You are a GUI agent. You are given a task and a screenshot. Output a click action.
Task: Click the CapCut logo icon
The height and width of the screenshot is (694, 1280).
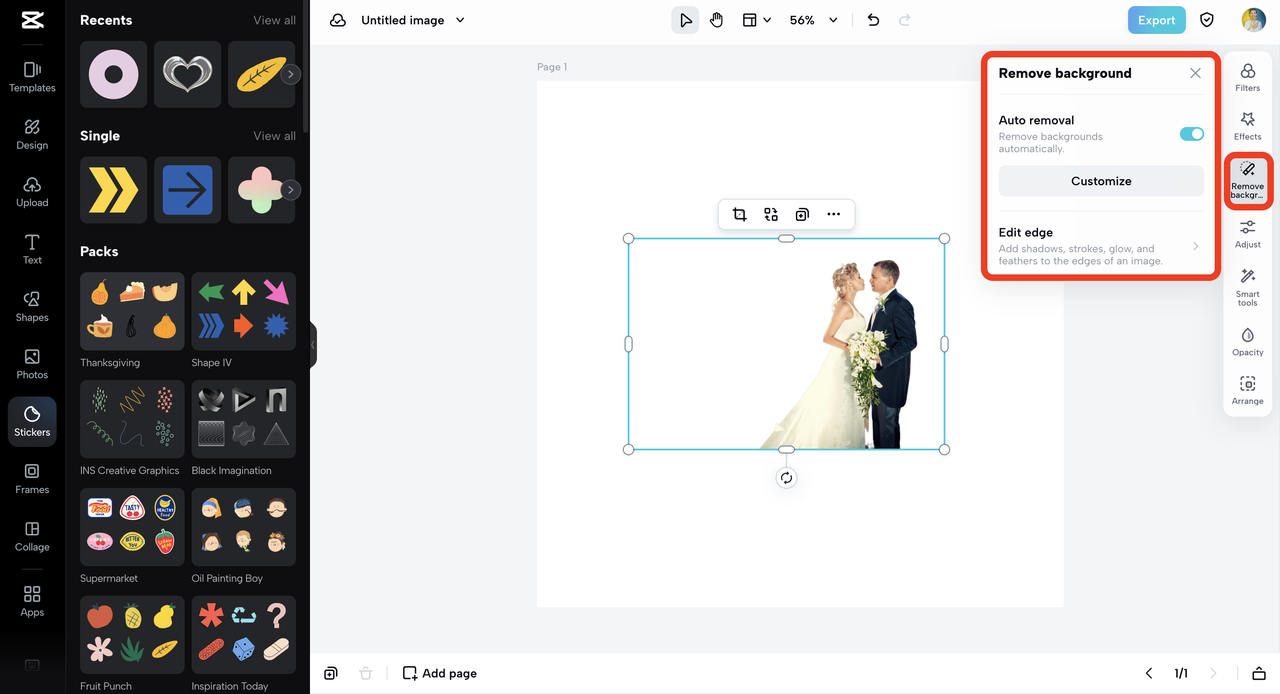click(32, 20)
